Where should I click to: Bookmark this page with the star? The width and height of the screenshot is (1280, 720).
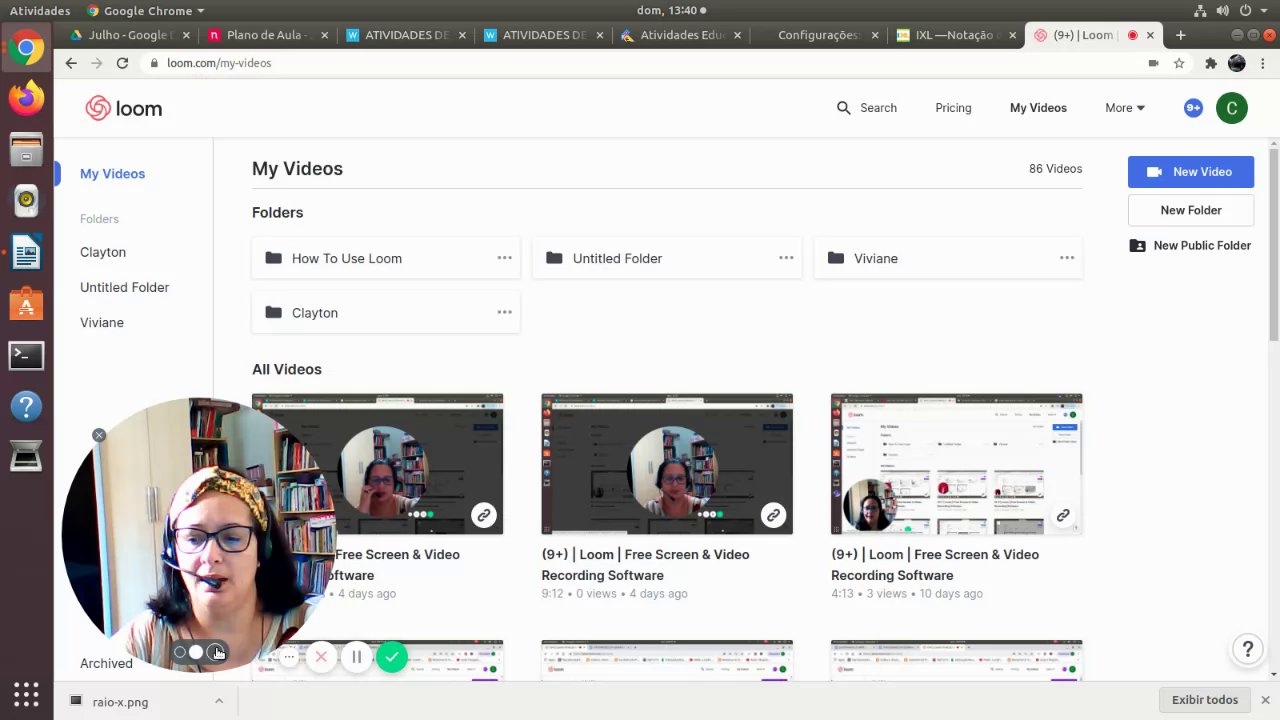tap(1179, 63)
